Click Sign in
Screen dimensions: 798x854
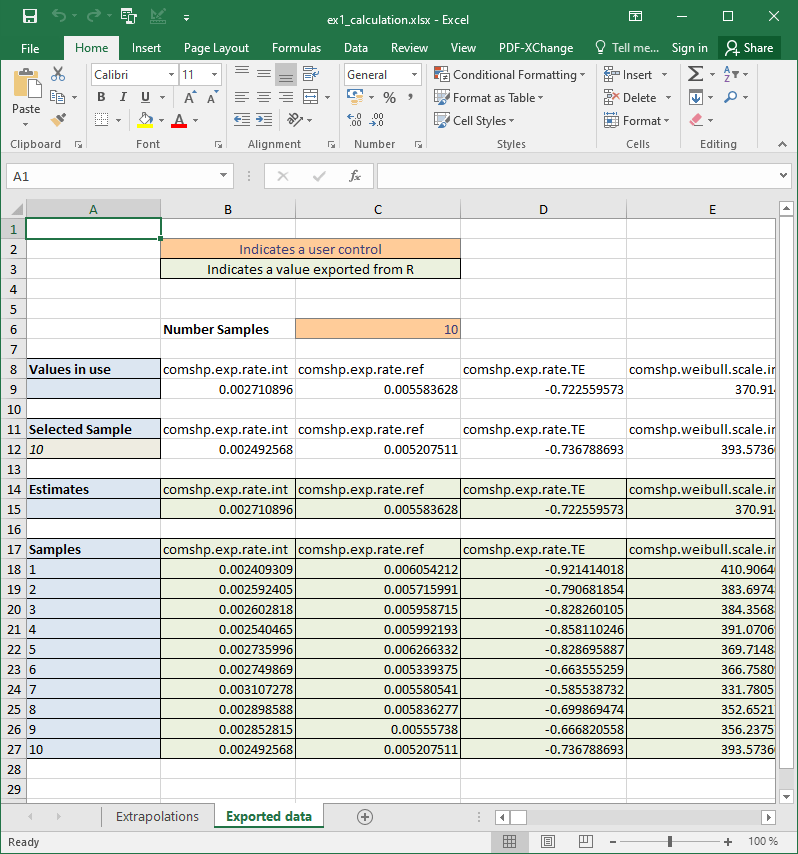pos(689,48)
